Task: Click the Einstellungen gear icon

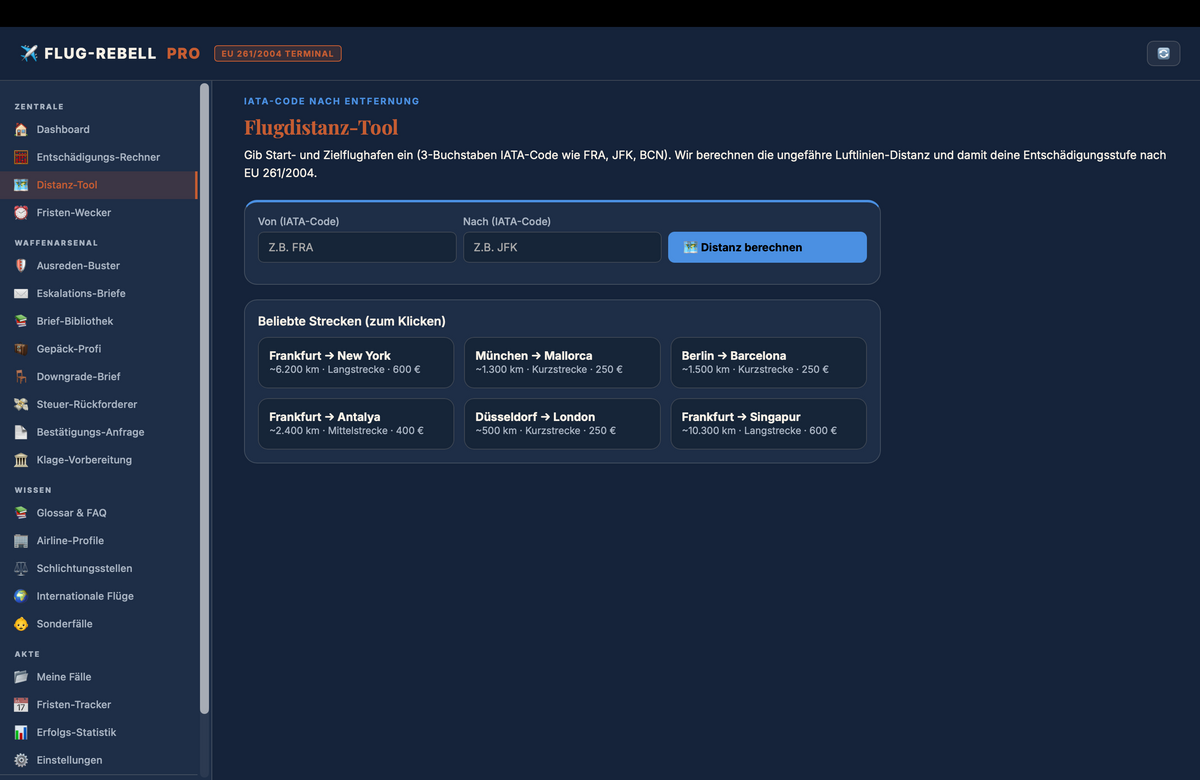Action: (x=21, y=760)
